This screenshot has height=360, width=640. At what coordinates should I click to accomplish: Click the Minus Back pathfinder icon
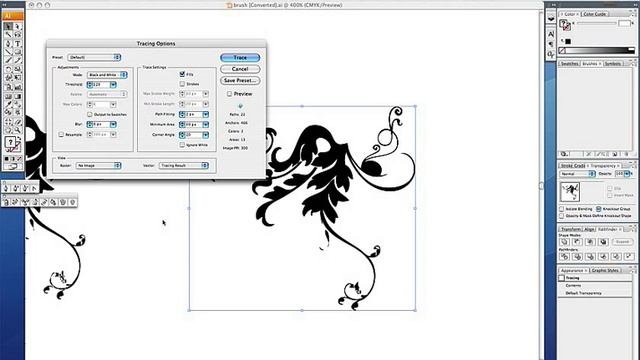click(629, 256)
